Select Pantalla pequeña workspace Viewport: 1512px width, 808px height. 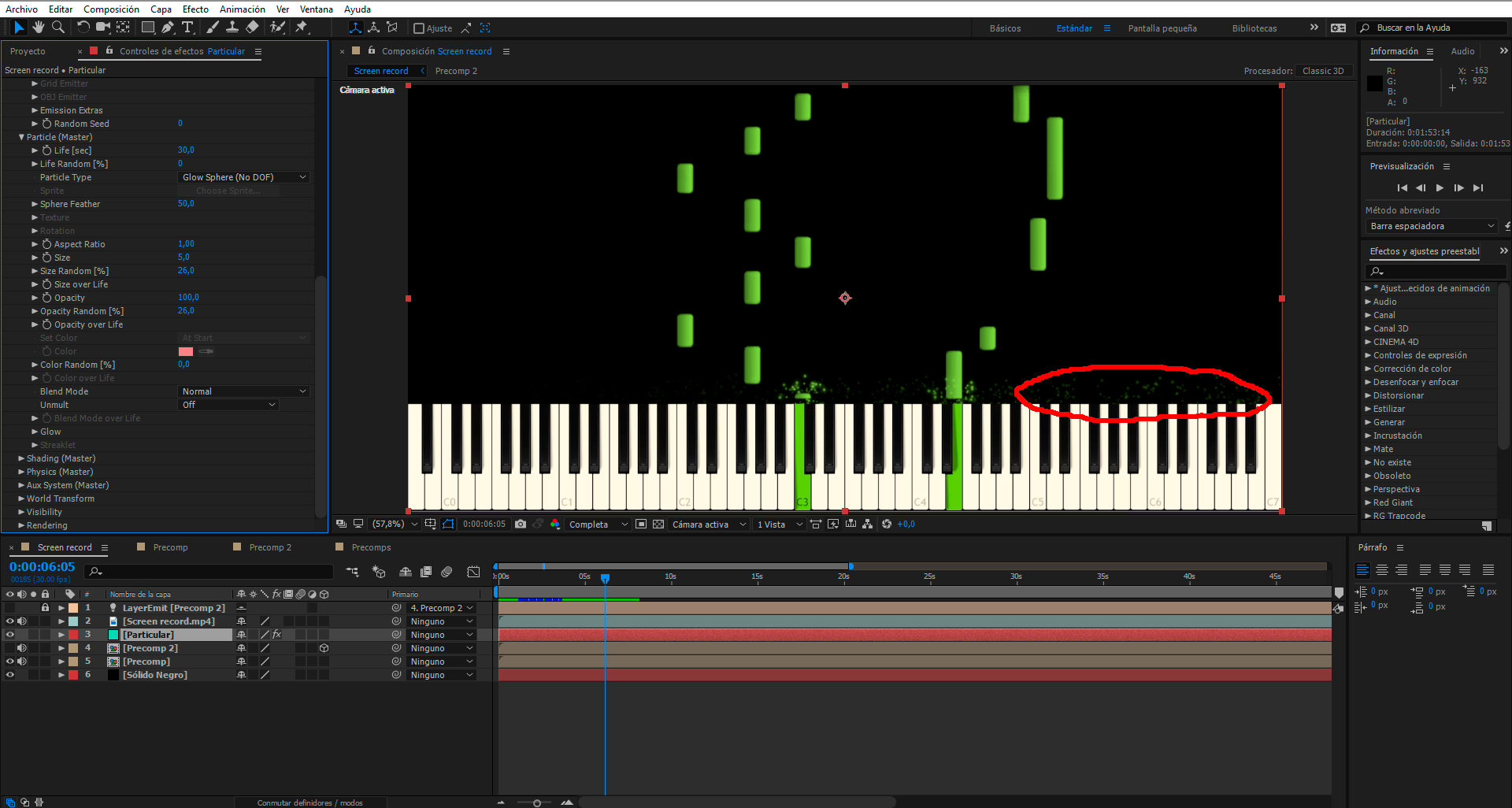pyautogui.click(x=1162, y=28)
